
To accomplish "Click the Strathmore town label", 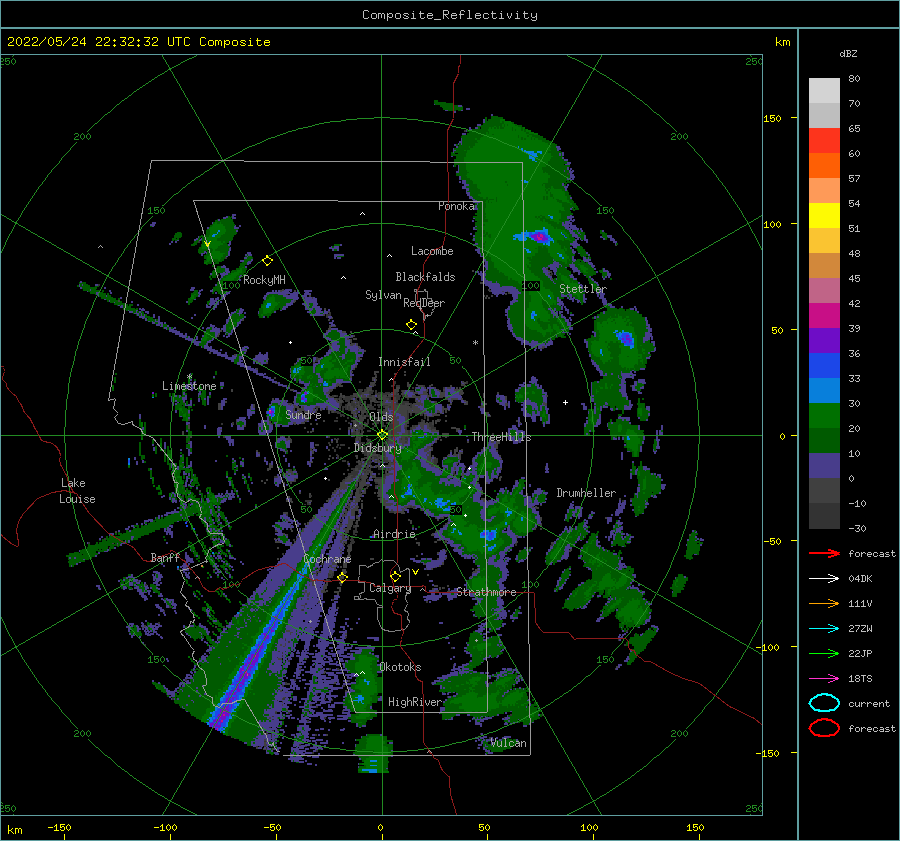I will coord(486,592).
